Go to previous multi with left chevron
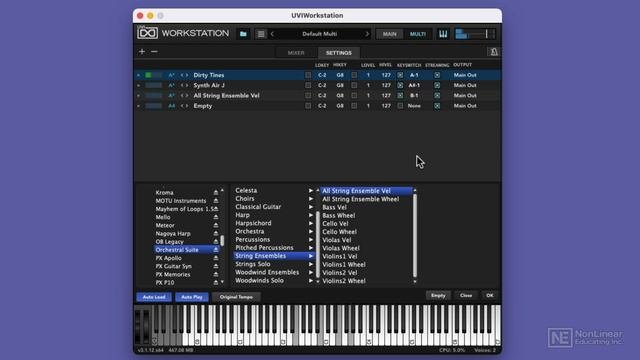Image resolution: width=640 pixels, height=360 pixels. click(x=272, y=34)
